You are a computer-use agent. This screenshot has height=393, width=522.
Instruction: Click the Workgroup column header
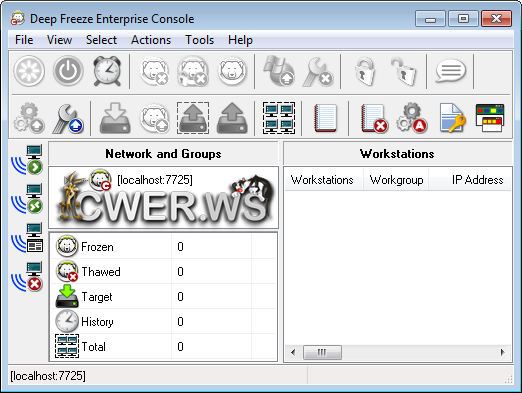tap(396, 180)
